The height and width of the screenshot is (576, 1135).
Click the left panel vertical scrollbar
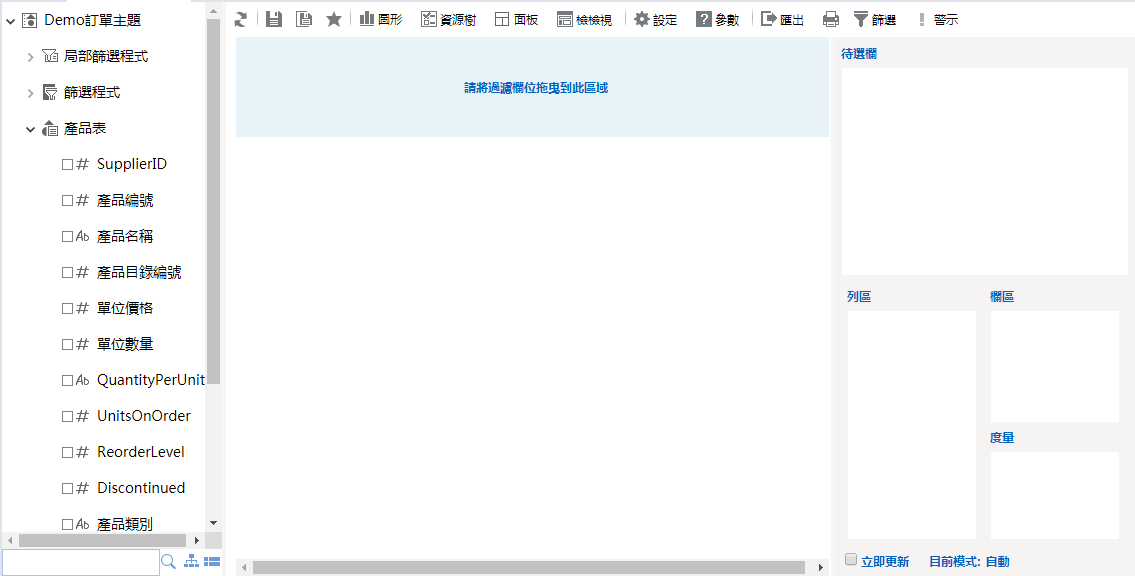click(213, 200)
